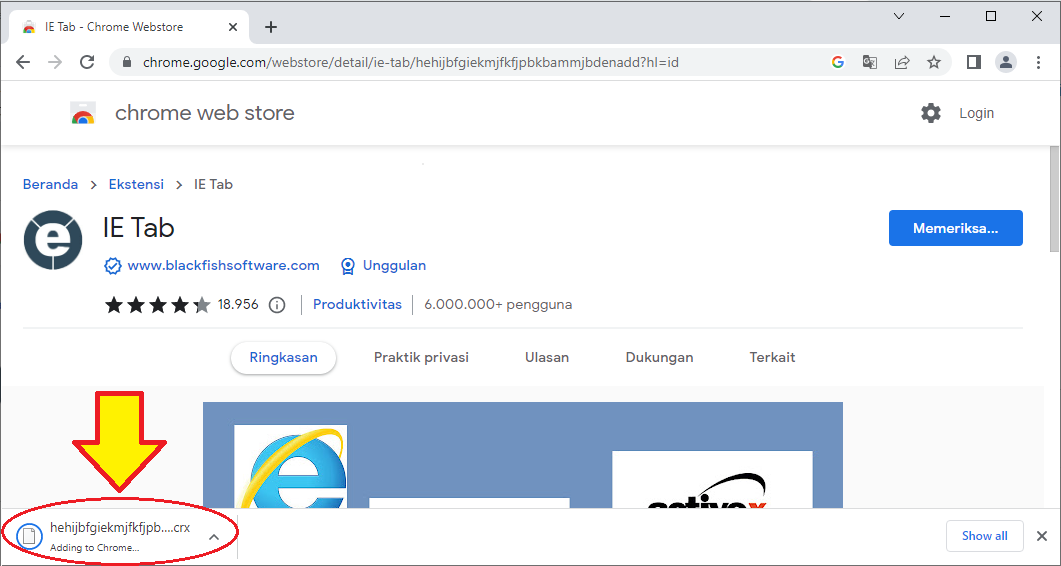Share this page via share icon
Image resolution: width=1061 pixels, height=566 pixels.
coord(901,62)
